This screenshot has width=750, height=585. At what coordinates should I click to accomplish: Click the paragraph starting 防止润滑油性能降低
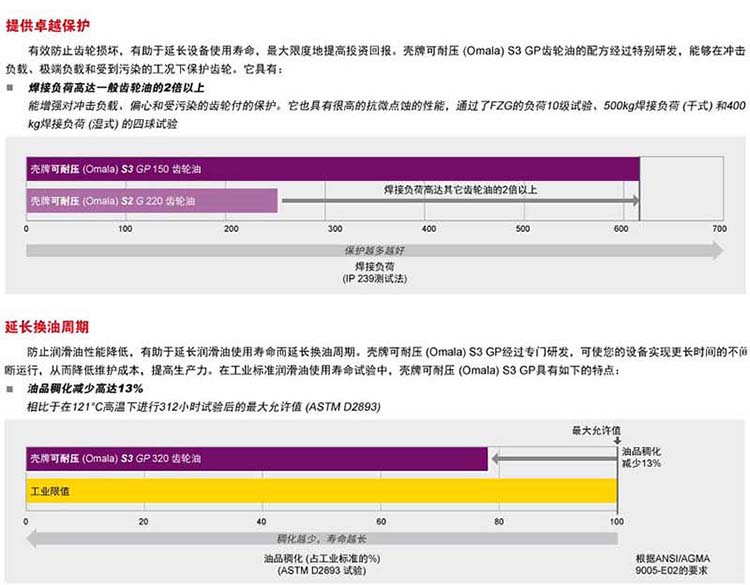tap(375, 361)
